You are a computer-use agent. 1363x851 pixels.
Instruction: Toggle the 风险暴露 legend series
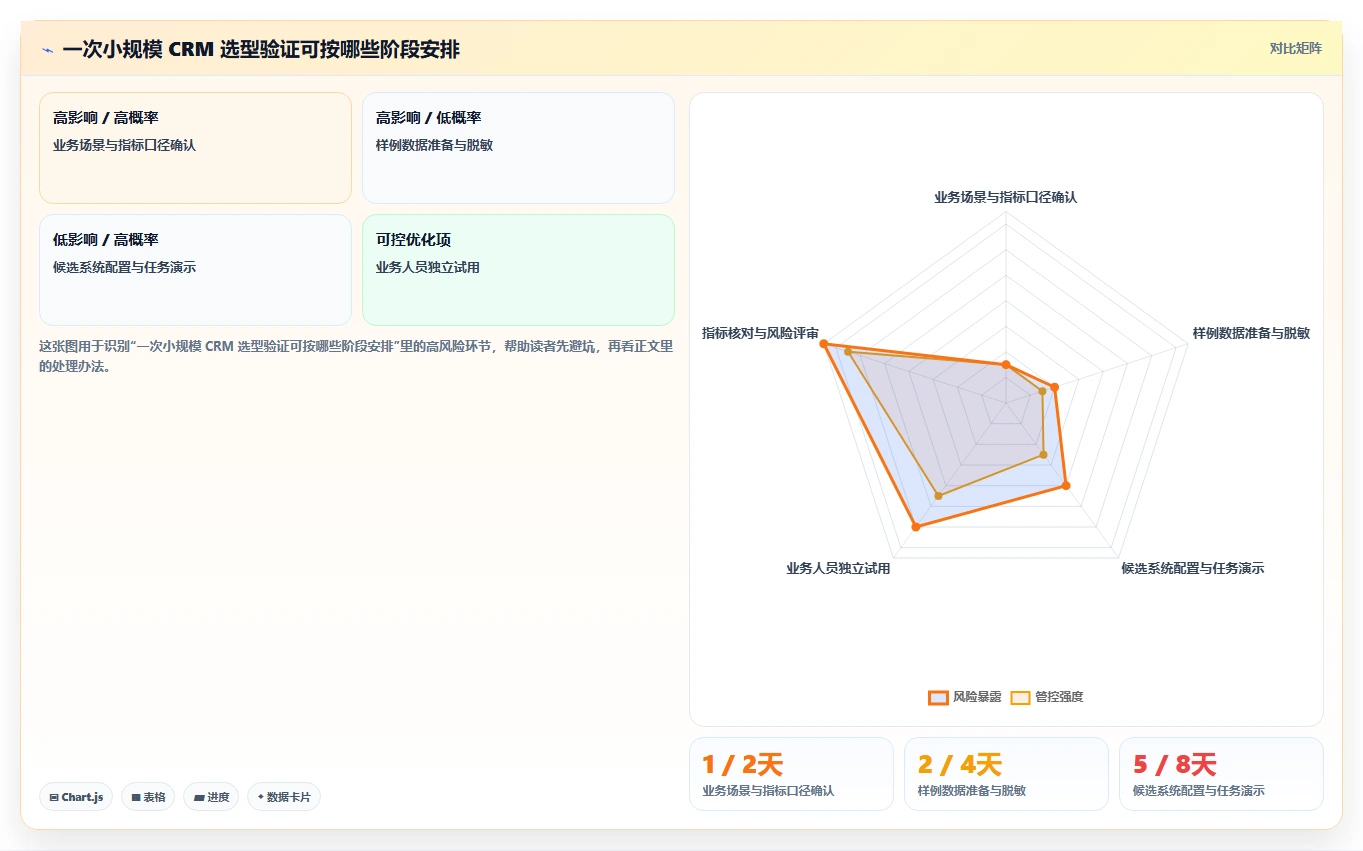[965, 697]
